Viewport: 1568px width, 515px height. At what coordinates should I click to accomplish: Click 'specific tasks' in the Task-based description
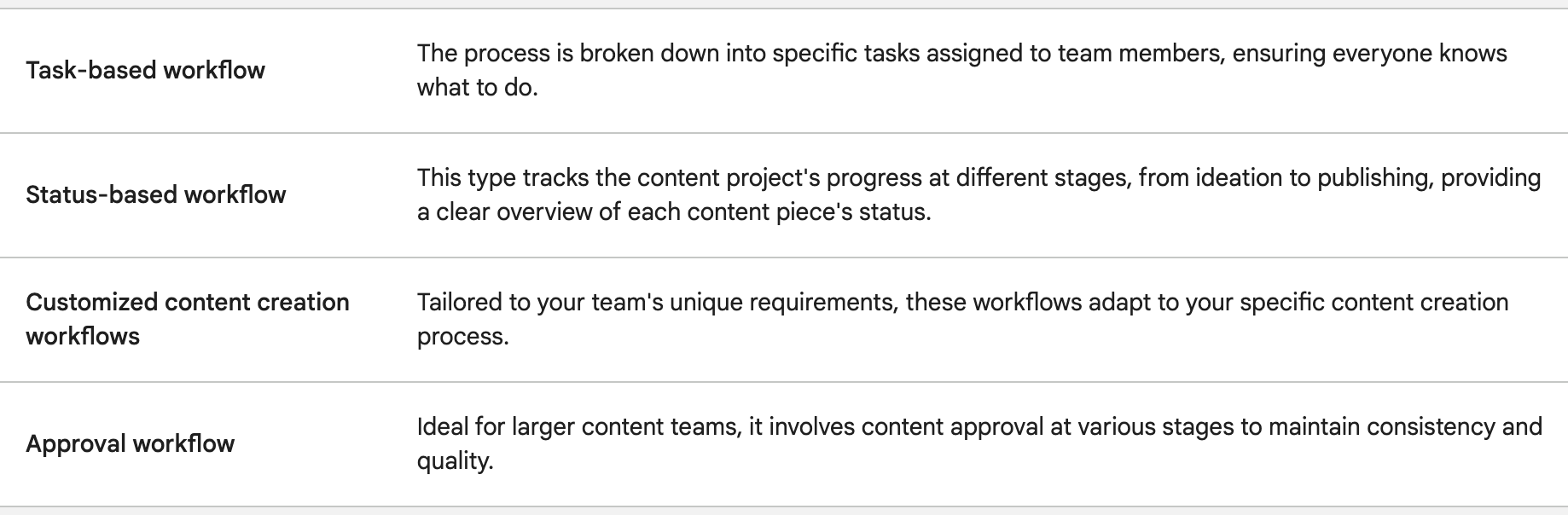point(846,53)
